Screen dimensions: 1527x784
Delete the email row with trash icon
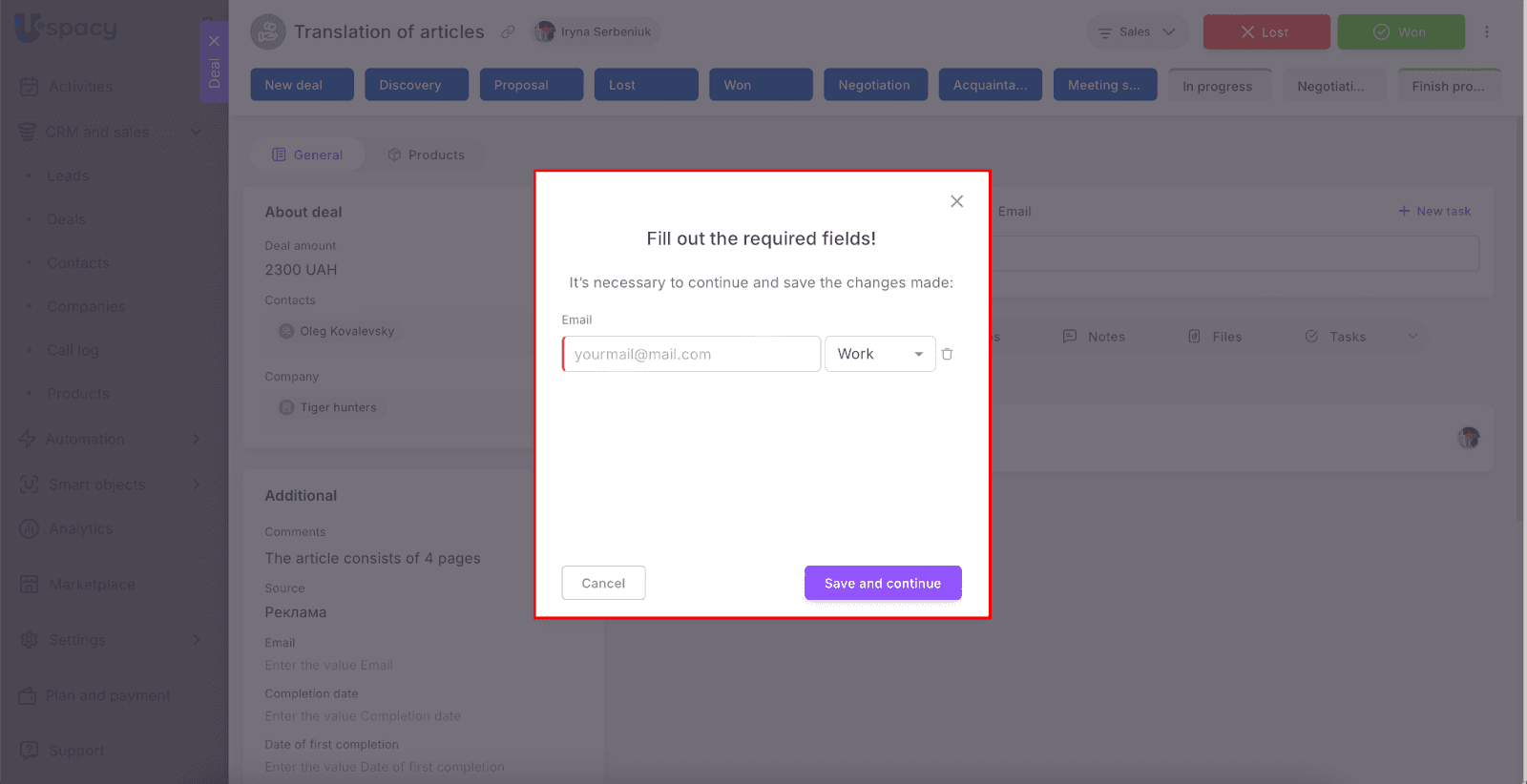pyautogui.click(x=947, y=354)
